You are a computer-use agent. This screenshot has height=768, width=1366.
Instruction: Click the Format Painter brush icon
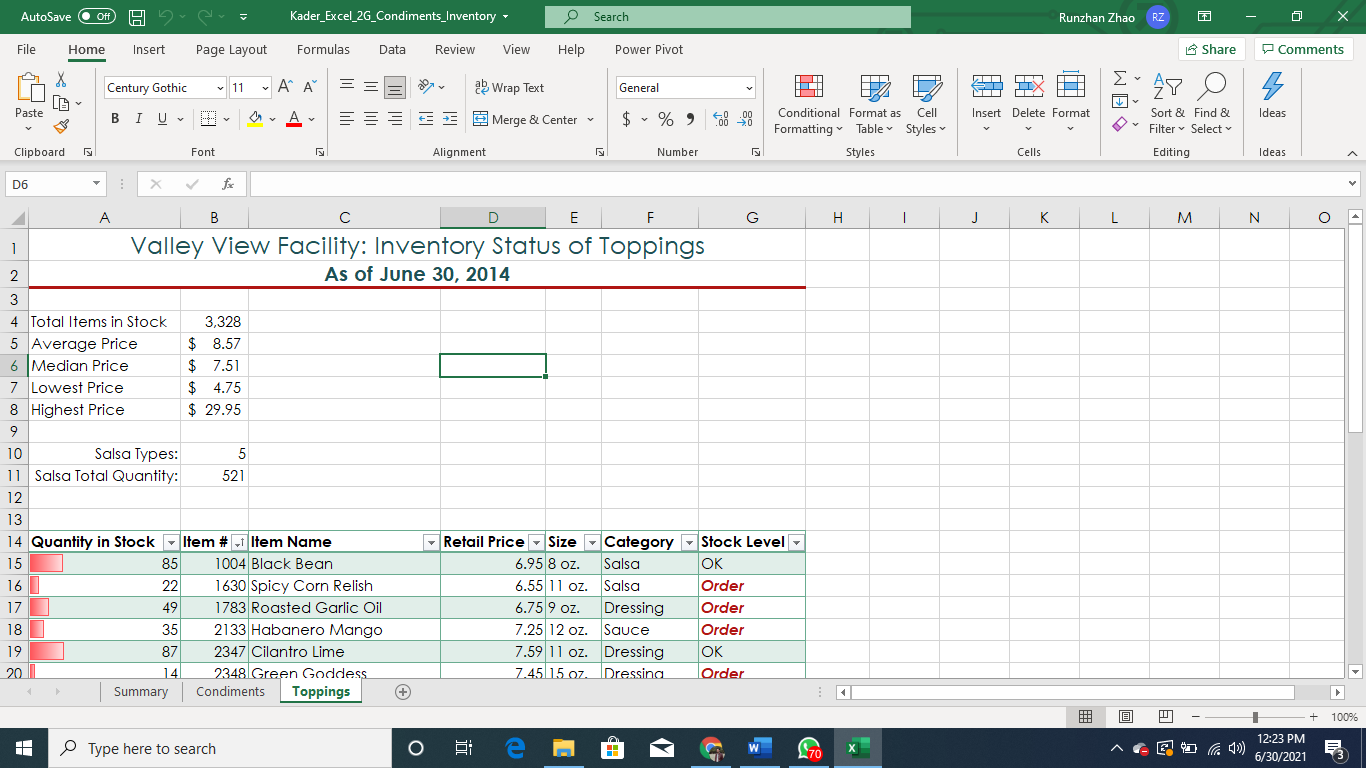click(61, 127)
